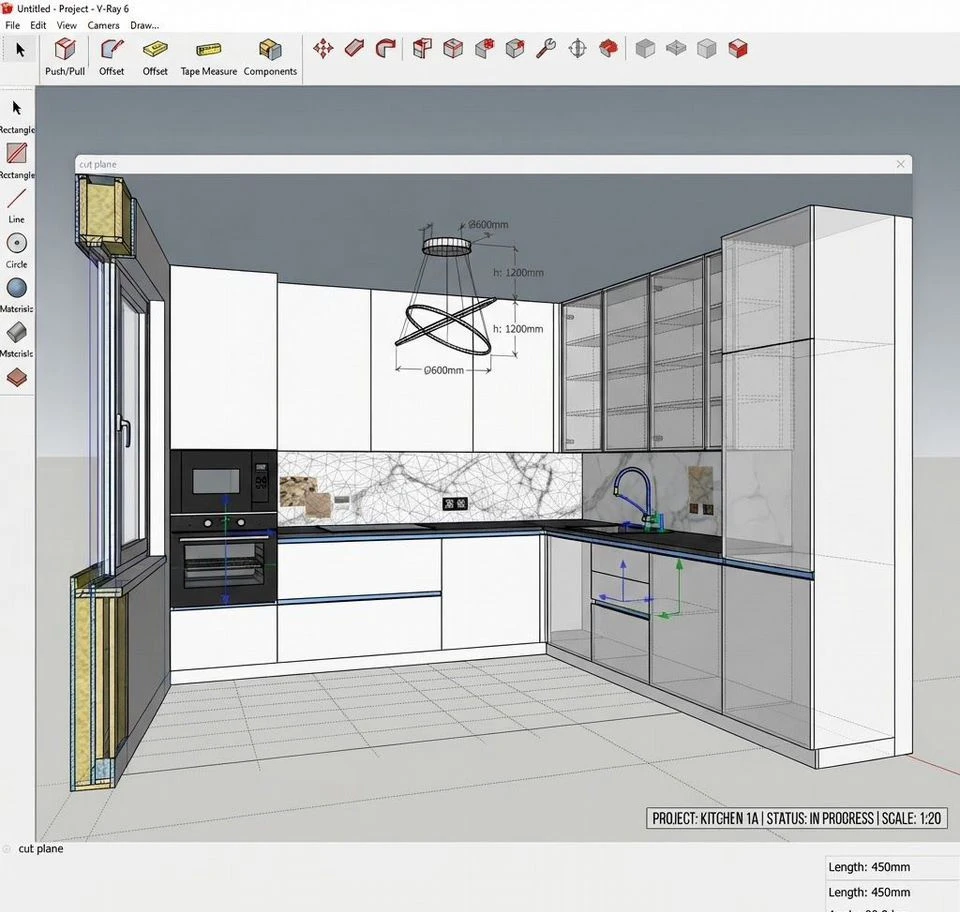
Task: Click the gray block Materials icon
Action: pos(17,332)
